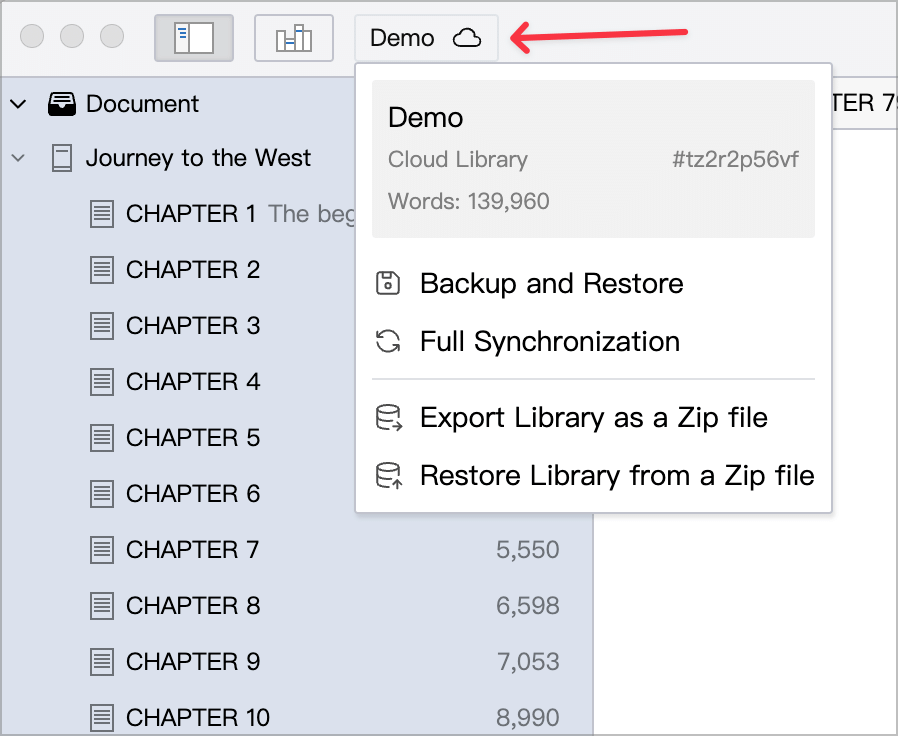898x736 pixels.
Task: Select Export Library as a Zip file
Action: click(593, 418)
